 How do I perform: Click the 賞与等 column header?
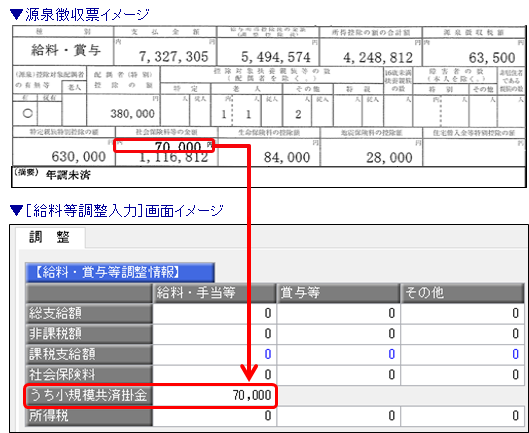(338, 293)
